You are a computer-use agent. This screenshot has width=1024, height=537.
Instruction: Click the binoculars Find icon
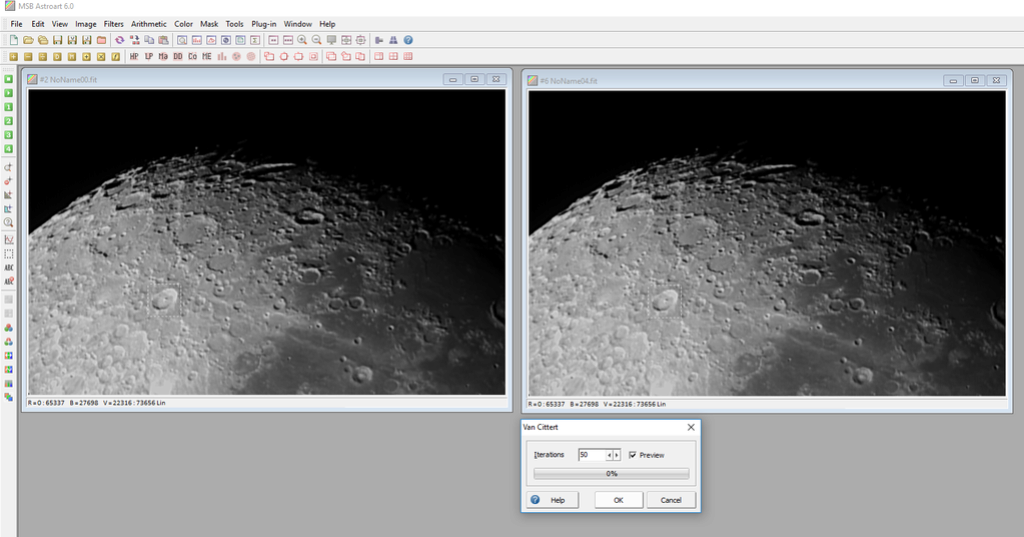(x=394, y=40)
